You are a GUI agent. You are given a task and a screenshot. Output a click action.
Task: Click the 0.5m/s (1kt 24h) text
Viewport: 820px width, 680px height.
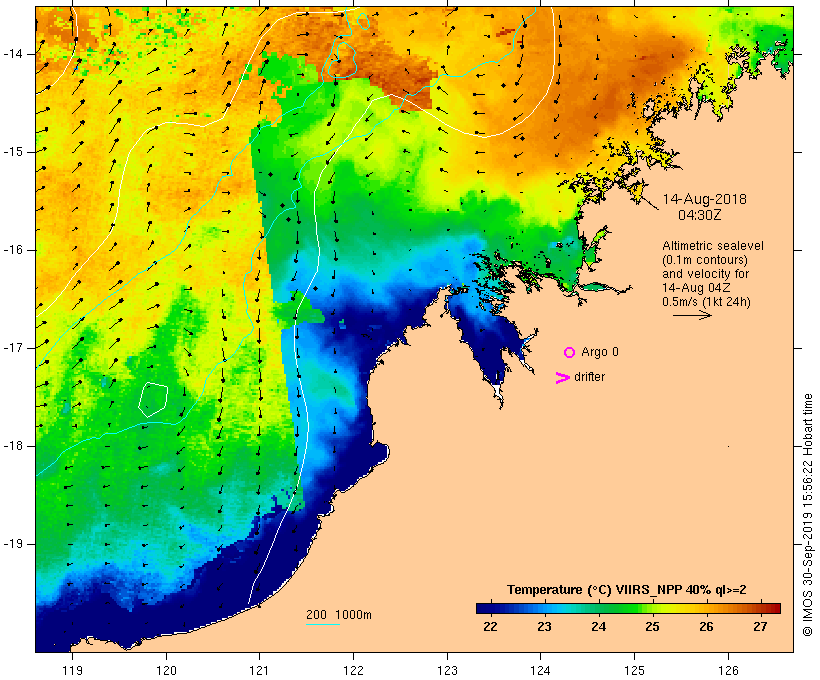tap(706, 302)
